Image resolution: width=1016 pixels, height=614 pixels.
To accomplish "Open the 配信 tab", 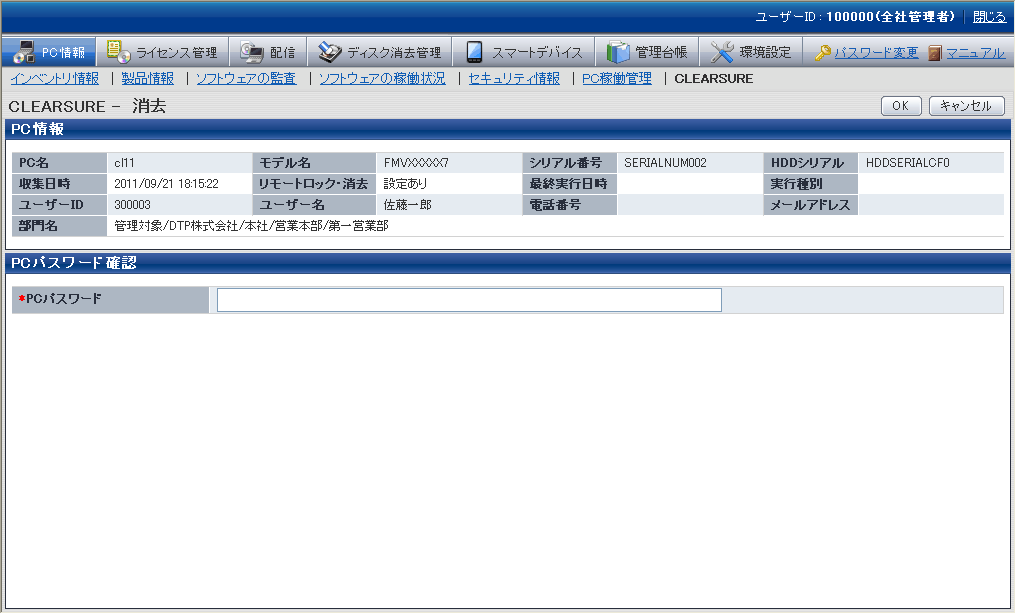I will [x=268, y=52].
